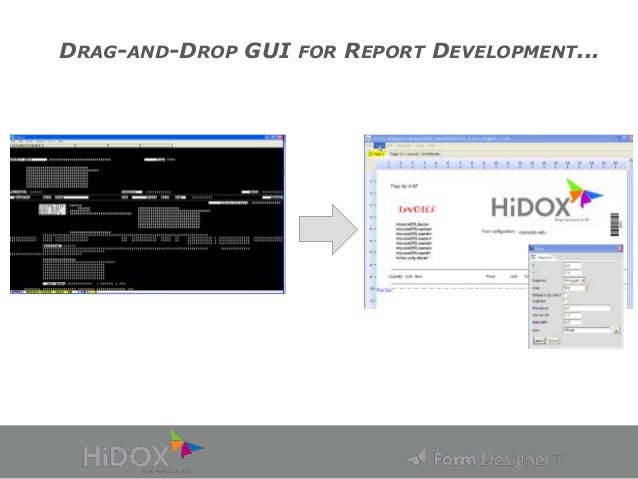Screen dimensions: 638x479
Task: Click the blue Page Start marker
Action: pyautogui.click(x=385, y=290)
